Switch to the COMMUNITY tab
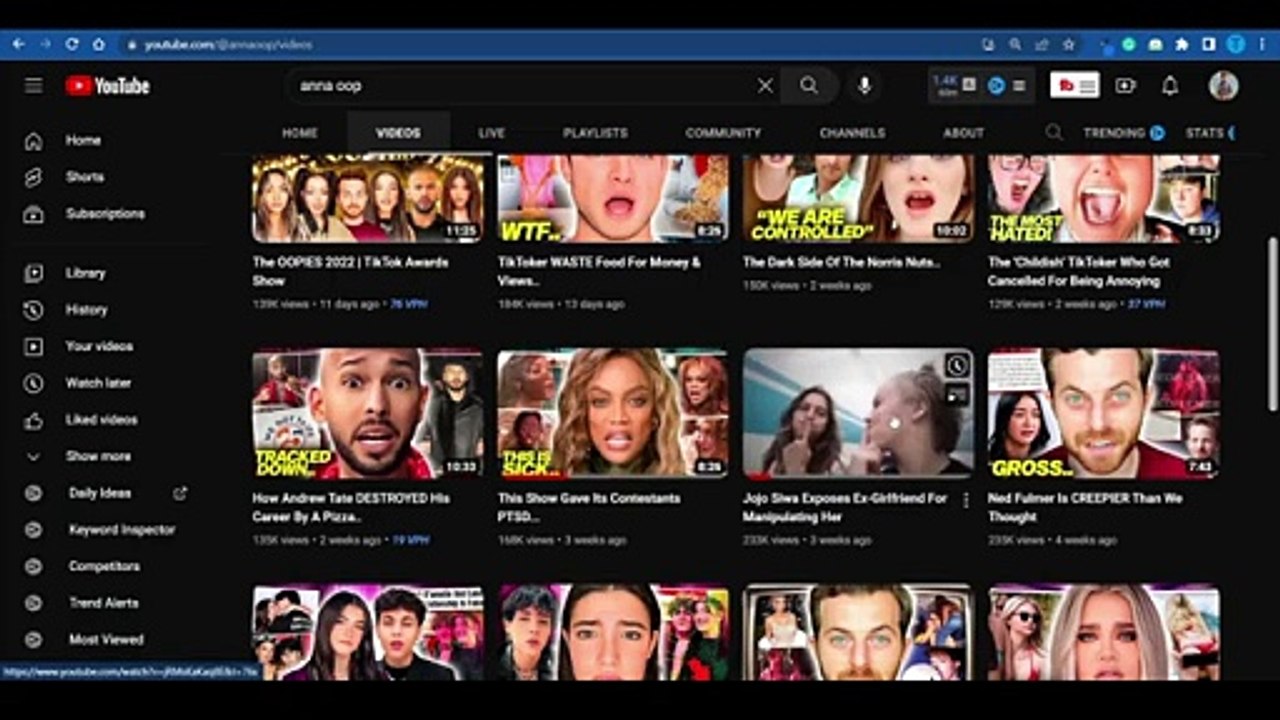The height and width of the screenshot is (720, 1280). (x=723, y=132)
